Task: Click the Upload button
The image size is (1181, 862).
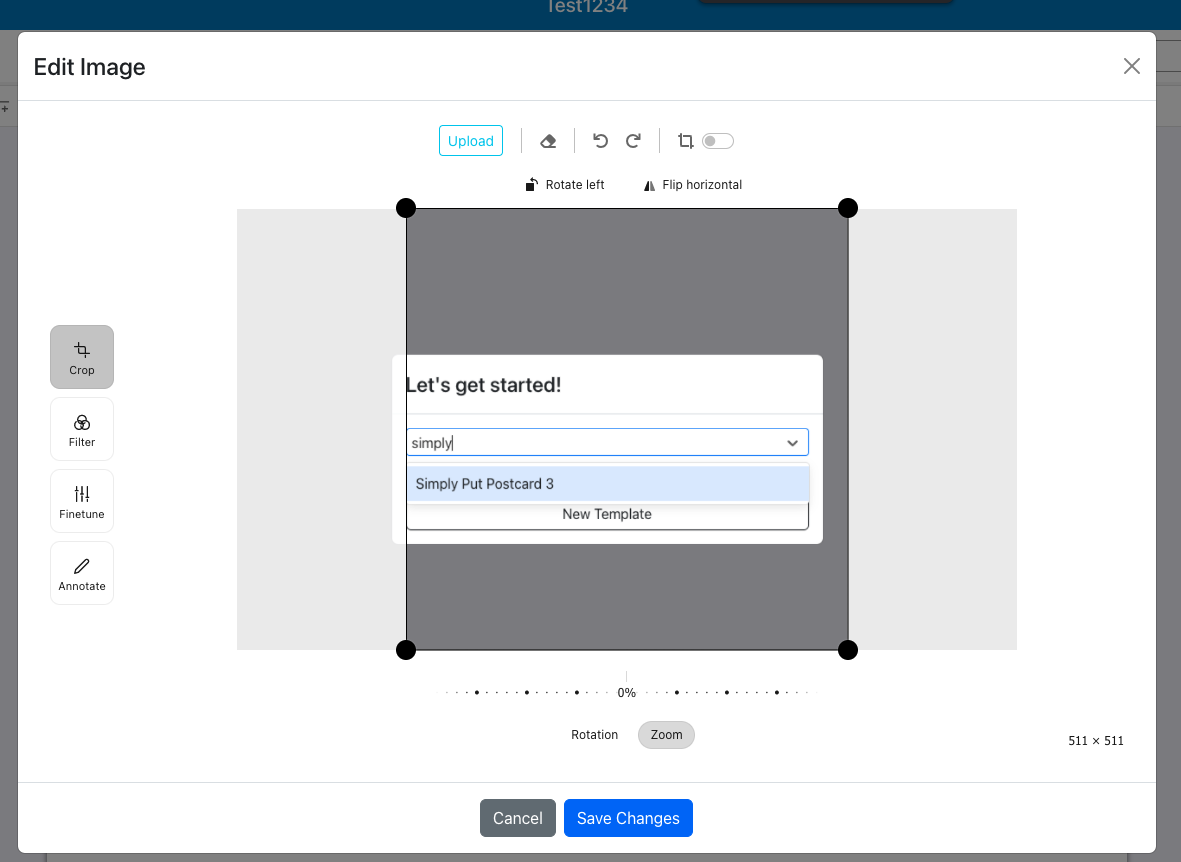Action: [470, 141]
